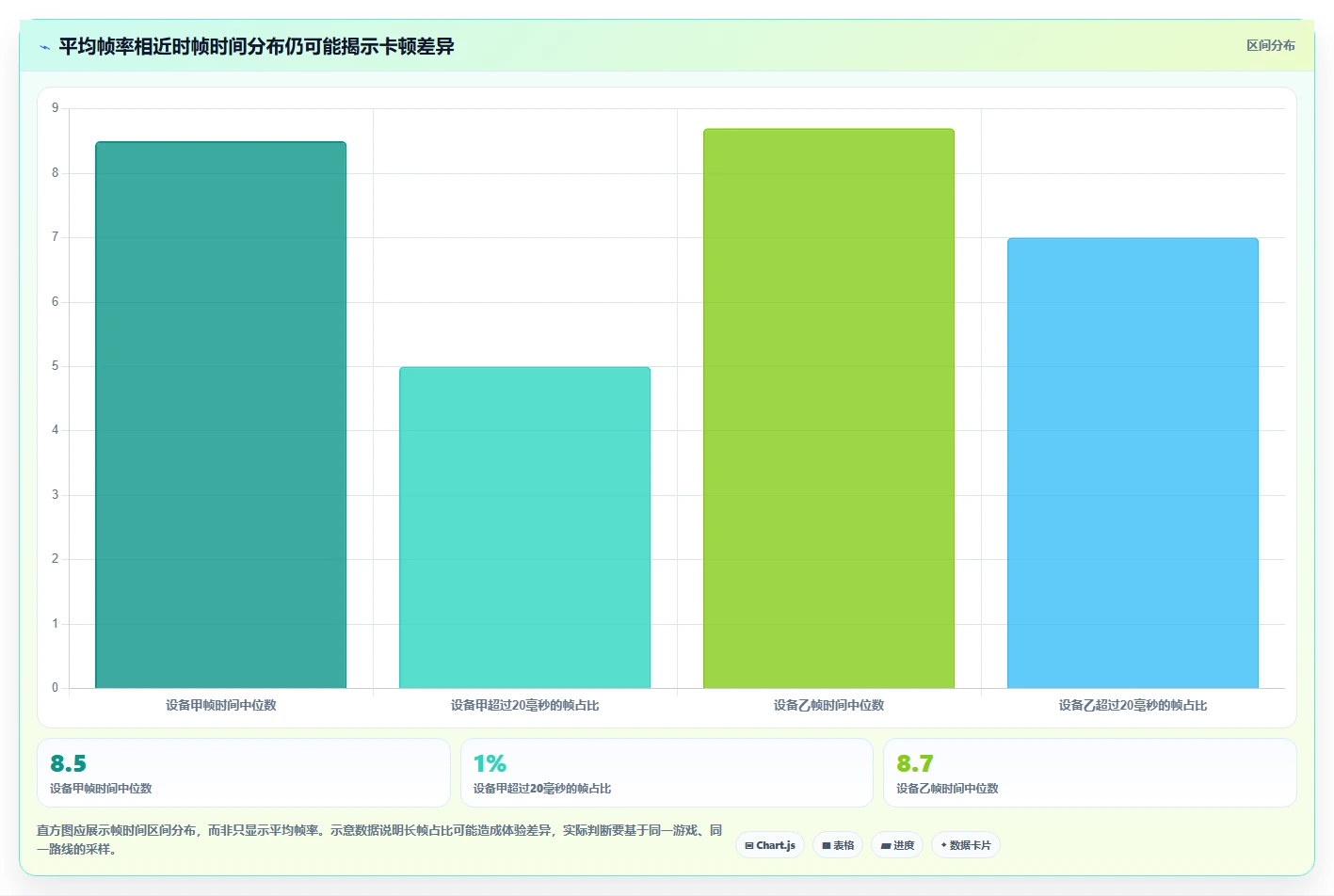Click the x-axis label 设备甲超过20毫秒的帧占比
The image size is (1334, 896).
pos(525,705)
